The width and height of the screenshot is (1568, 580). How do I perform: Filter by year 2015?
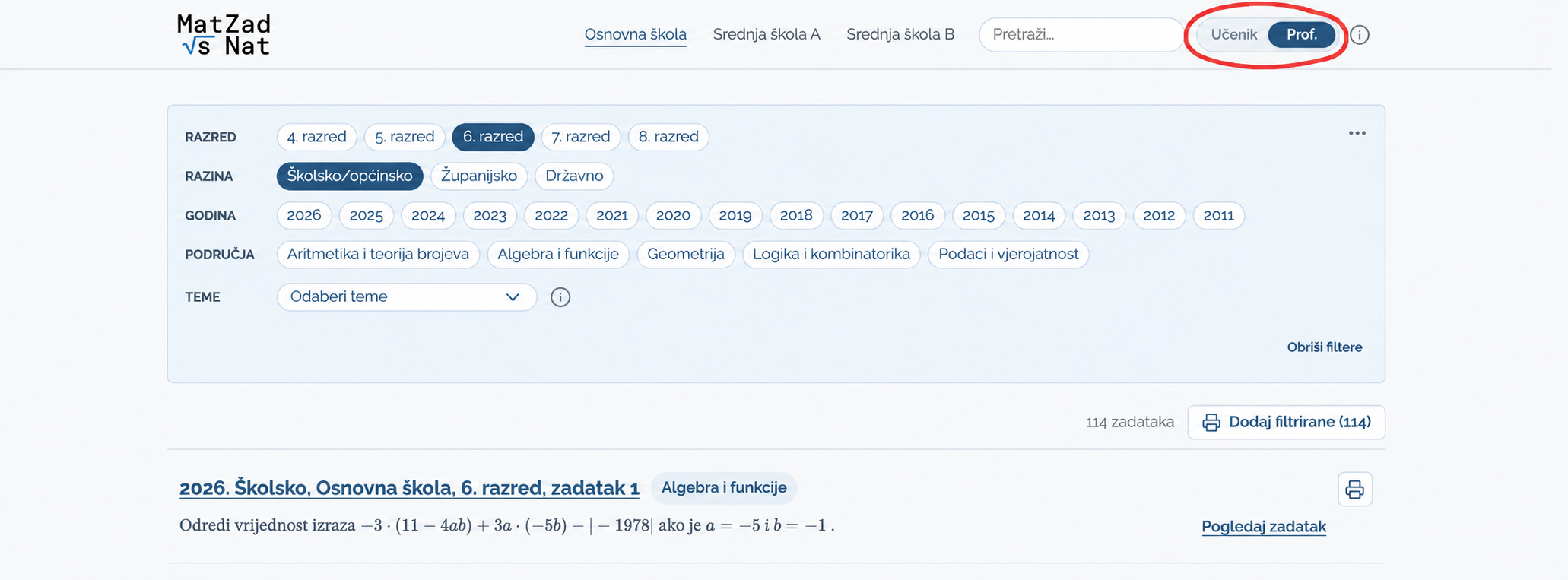979,216
